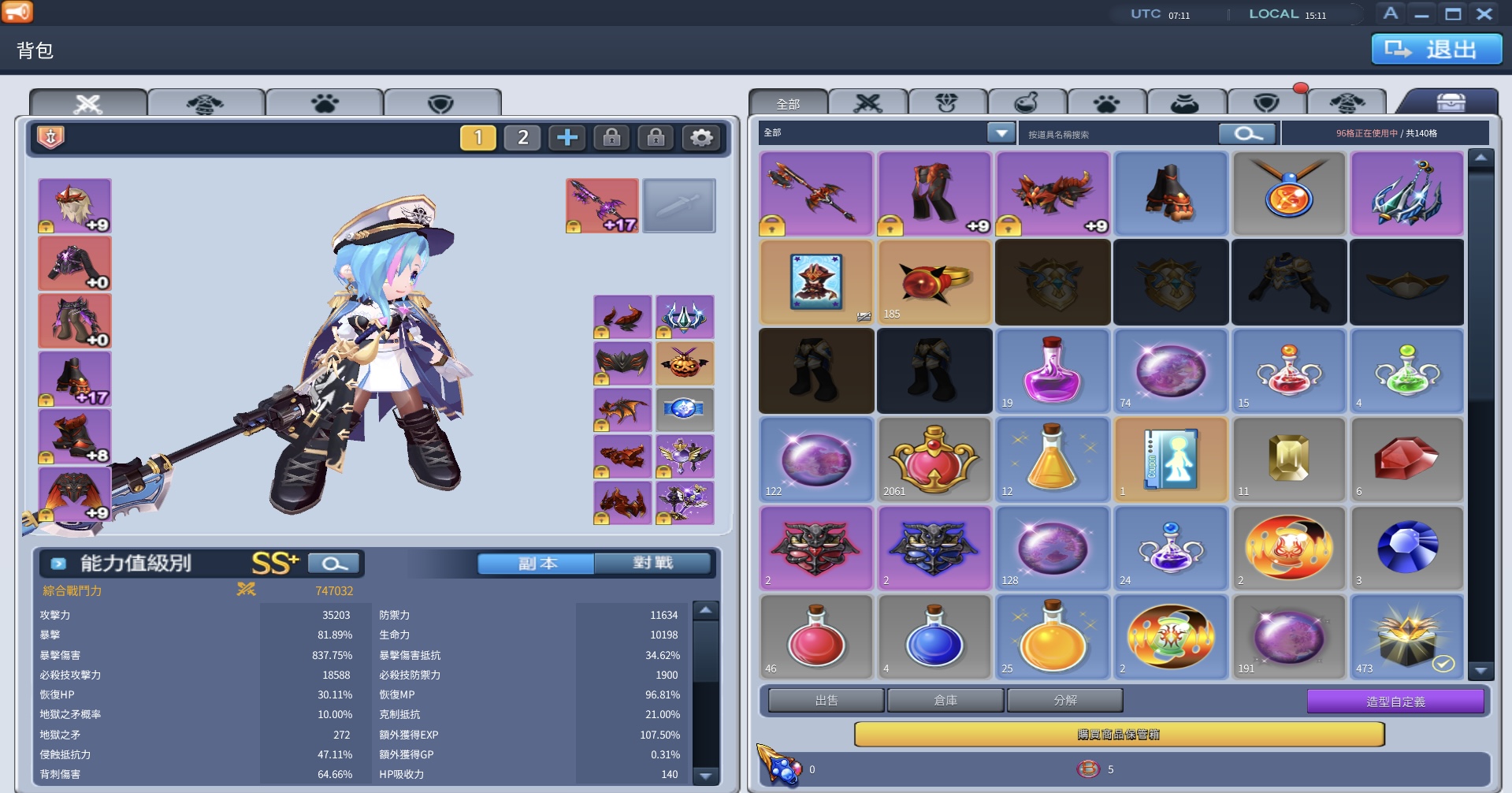Screen dimensions: 1512x793
Task: Open the potion-flask inventory tab
Action: 1027,103
